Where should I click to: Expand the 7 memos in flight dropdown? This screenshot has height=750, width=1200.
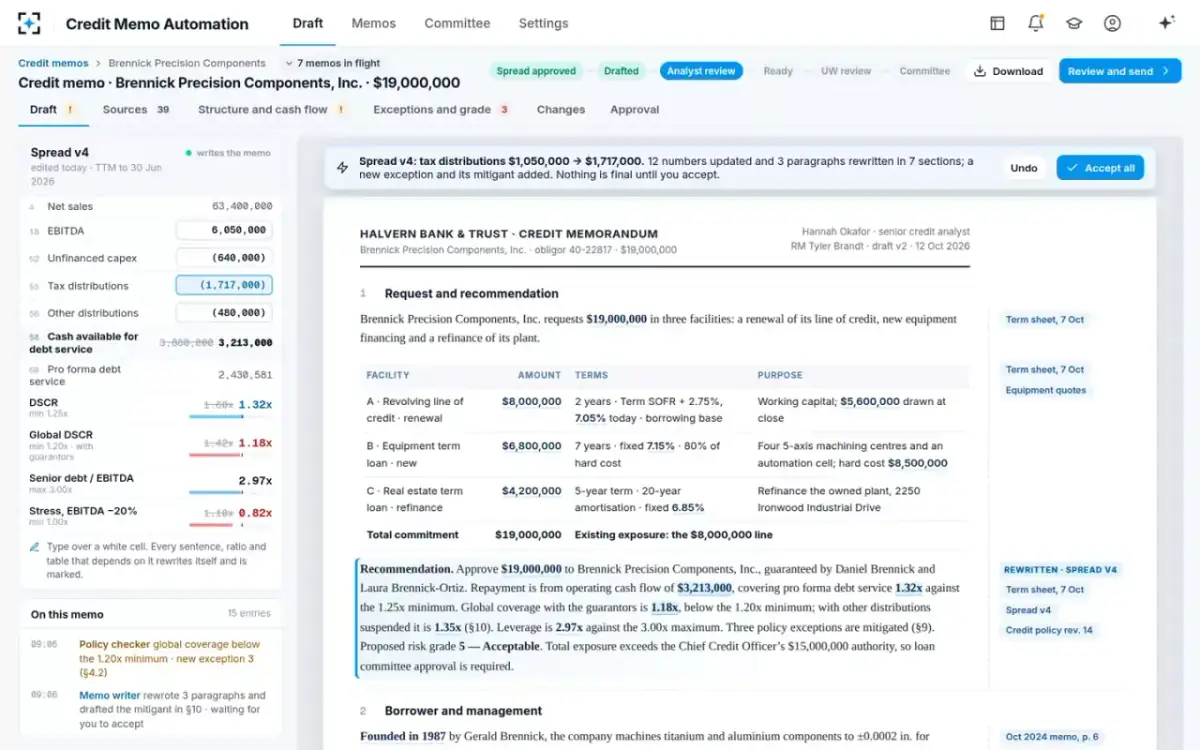pyautogui.click(x=333, y=63)
